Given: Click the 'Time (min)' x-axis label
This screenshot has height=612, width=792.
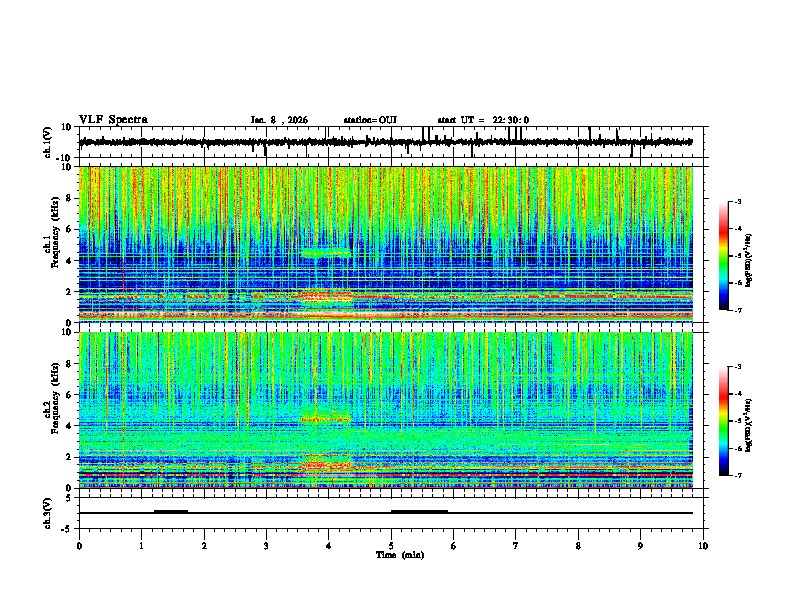Looking at the screenshot, I should pos(400,555).
